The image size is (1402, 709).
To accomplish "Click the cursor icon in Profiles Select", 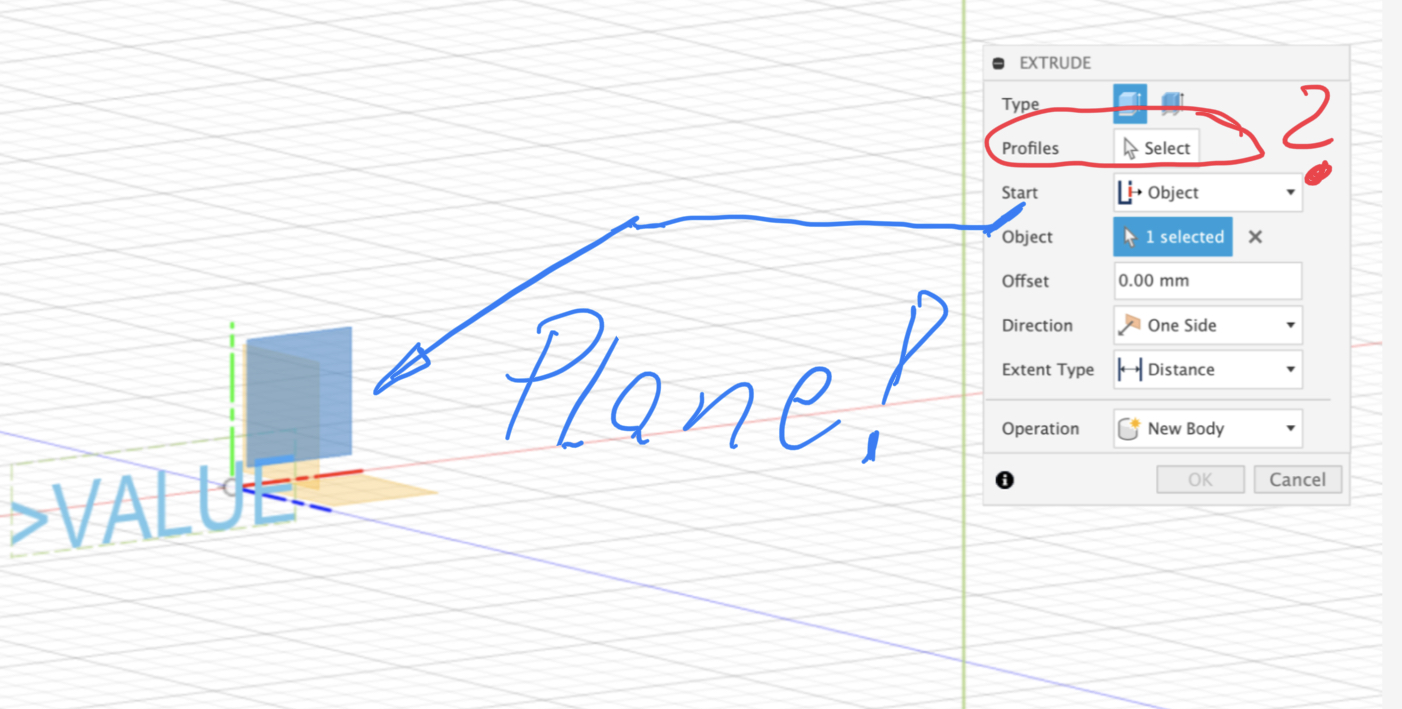I will (x=1131, y=147).
